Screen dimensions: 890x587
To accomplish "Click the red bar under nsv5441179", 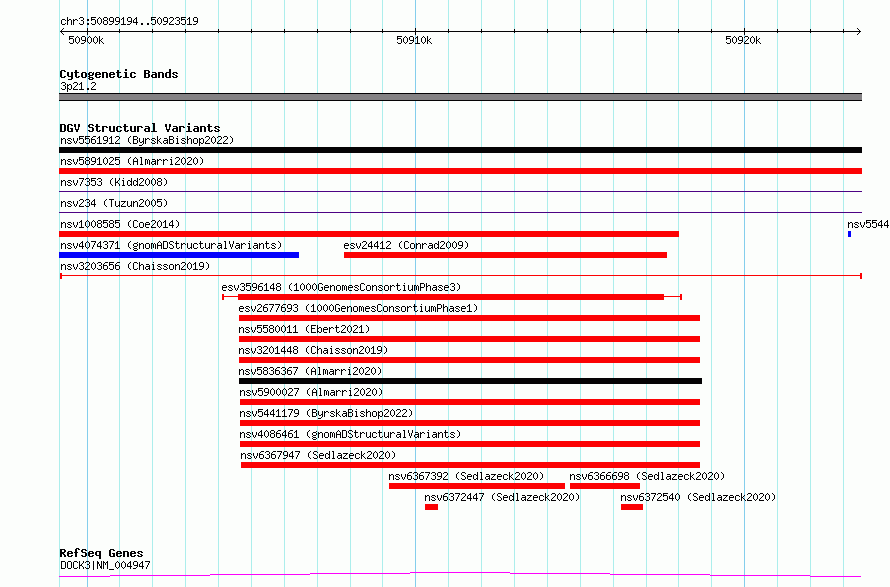I will click(x=470, y=423).
